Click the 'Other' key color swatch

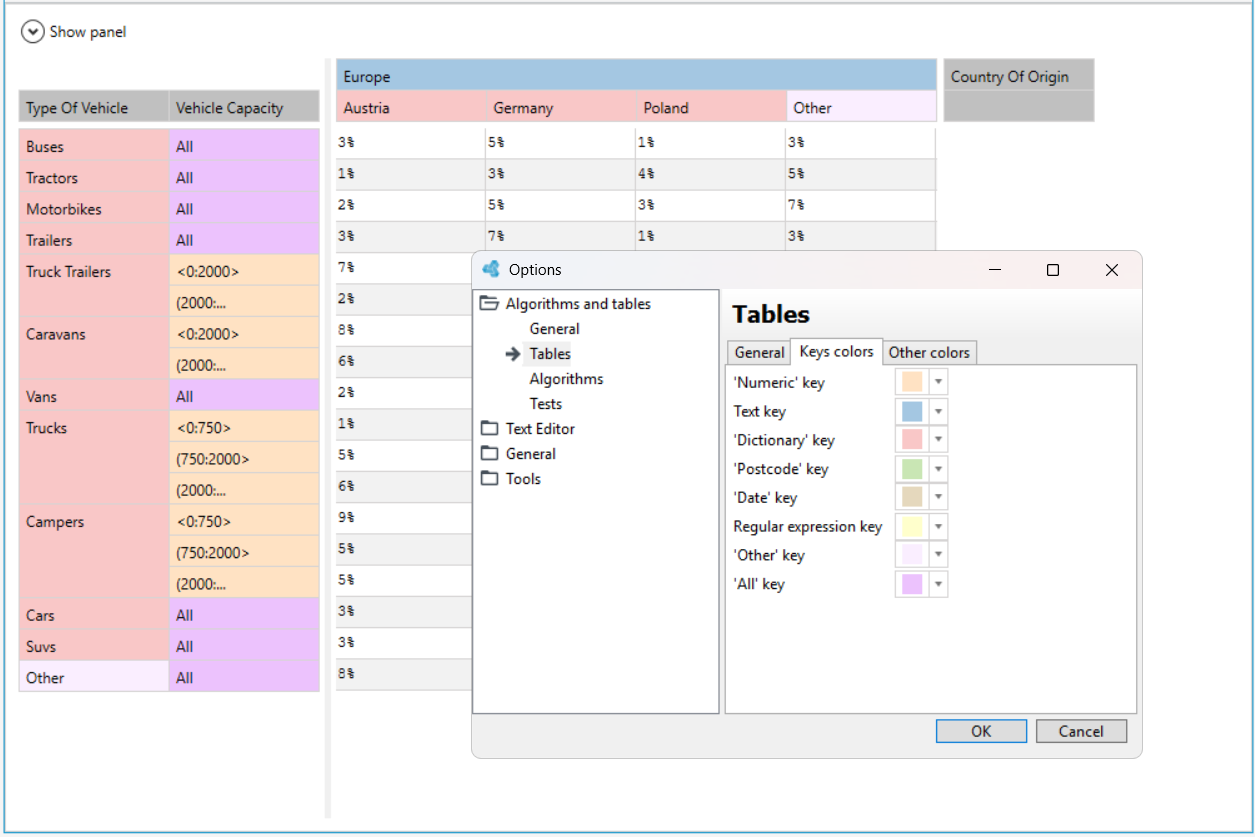click(912, 555)
